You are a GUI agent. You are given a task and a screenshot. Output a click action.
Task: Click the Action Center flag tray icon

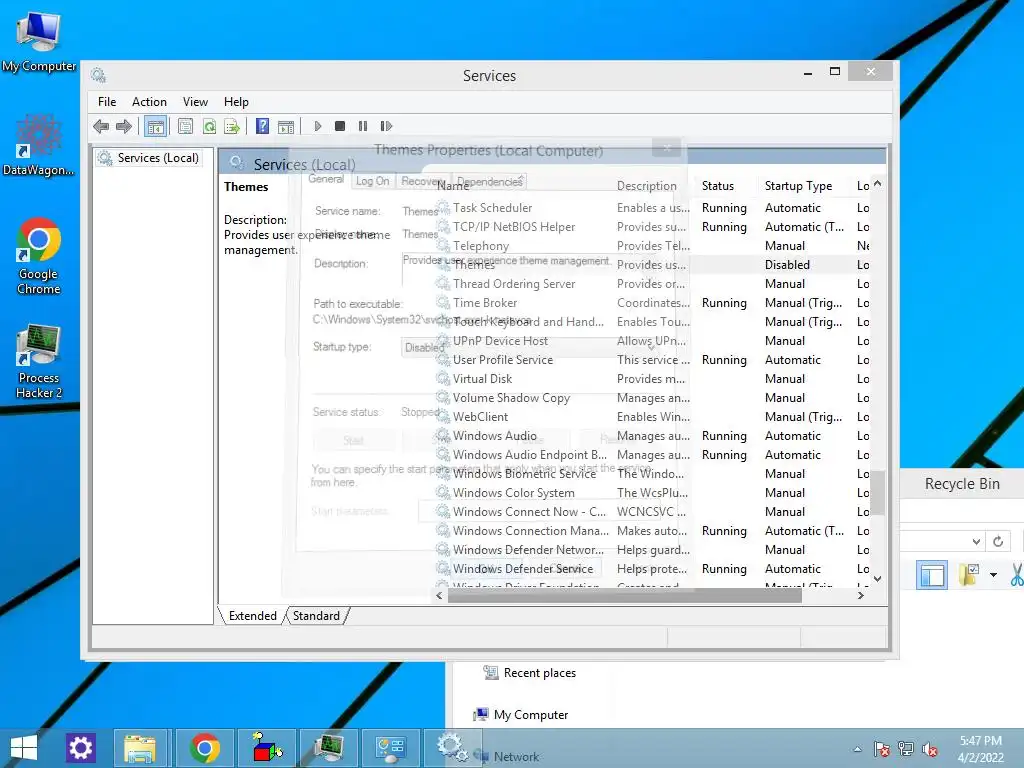tap(882, 749)
